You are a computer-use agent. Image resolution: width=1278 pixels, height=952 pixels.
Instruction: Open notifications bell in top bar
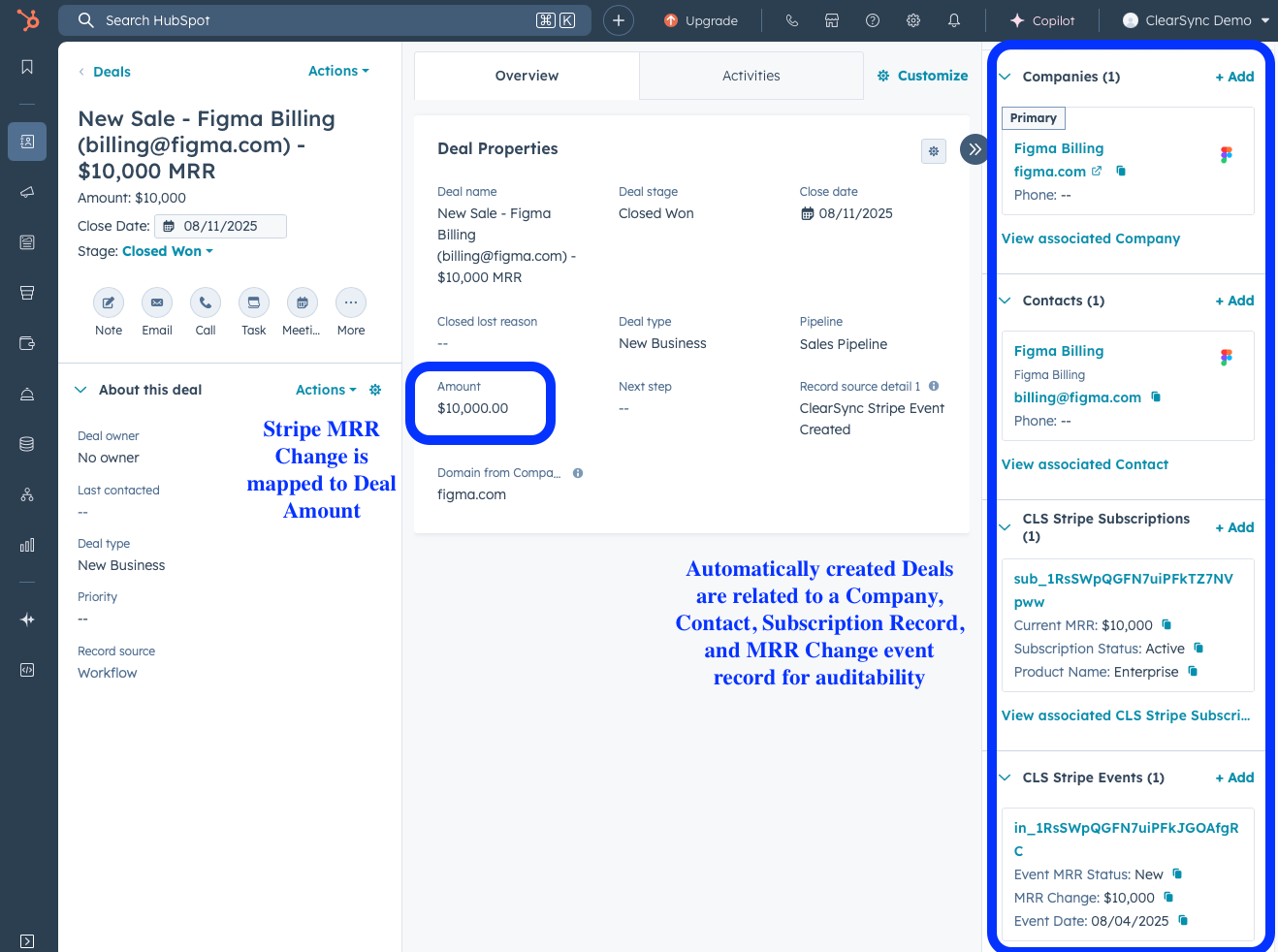tap(954, 20)
